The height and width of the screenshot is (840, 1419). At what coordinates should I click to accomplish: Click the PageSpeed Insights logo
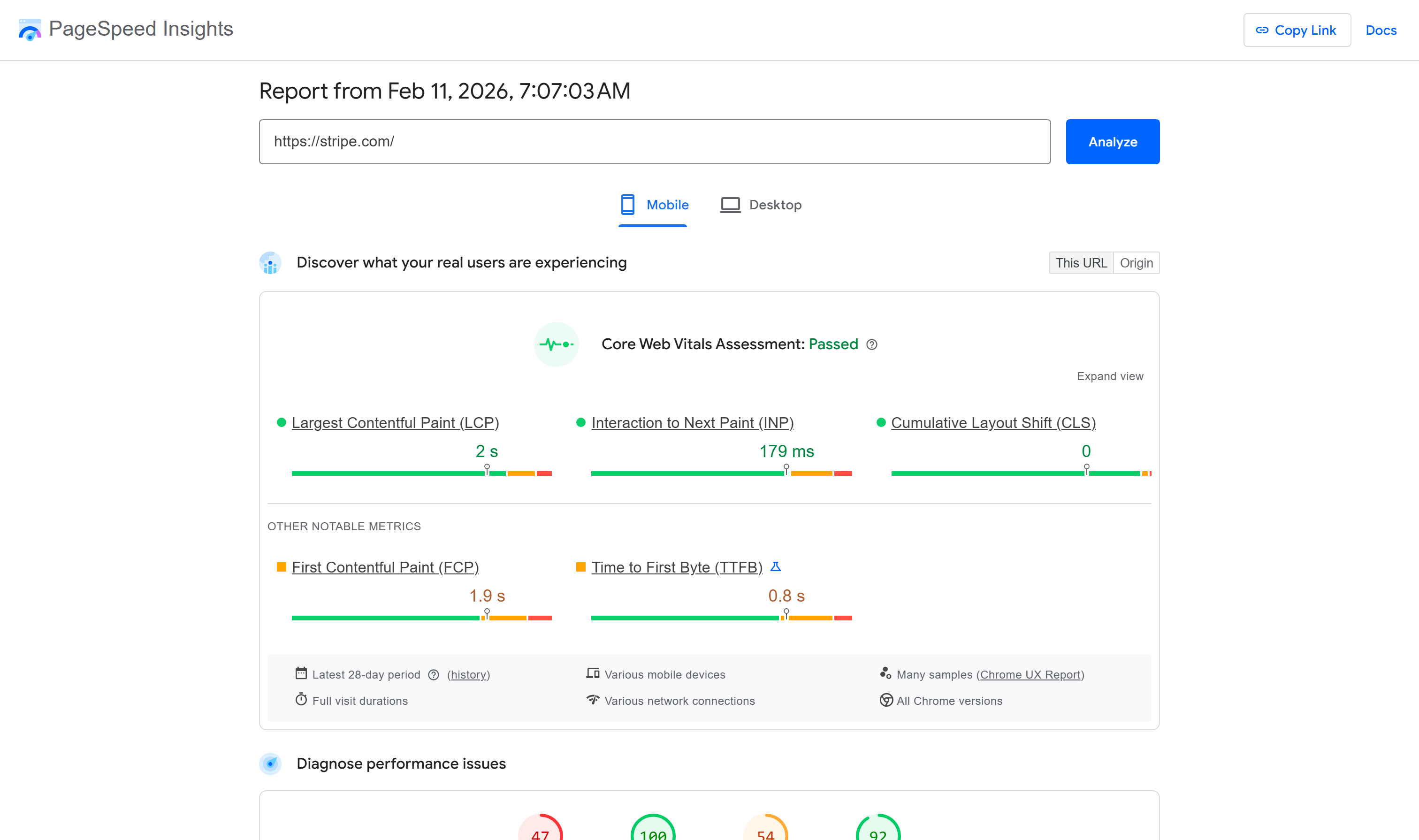pyautogui.click(x=30, y=30)
